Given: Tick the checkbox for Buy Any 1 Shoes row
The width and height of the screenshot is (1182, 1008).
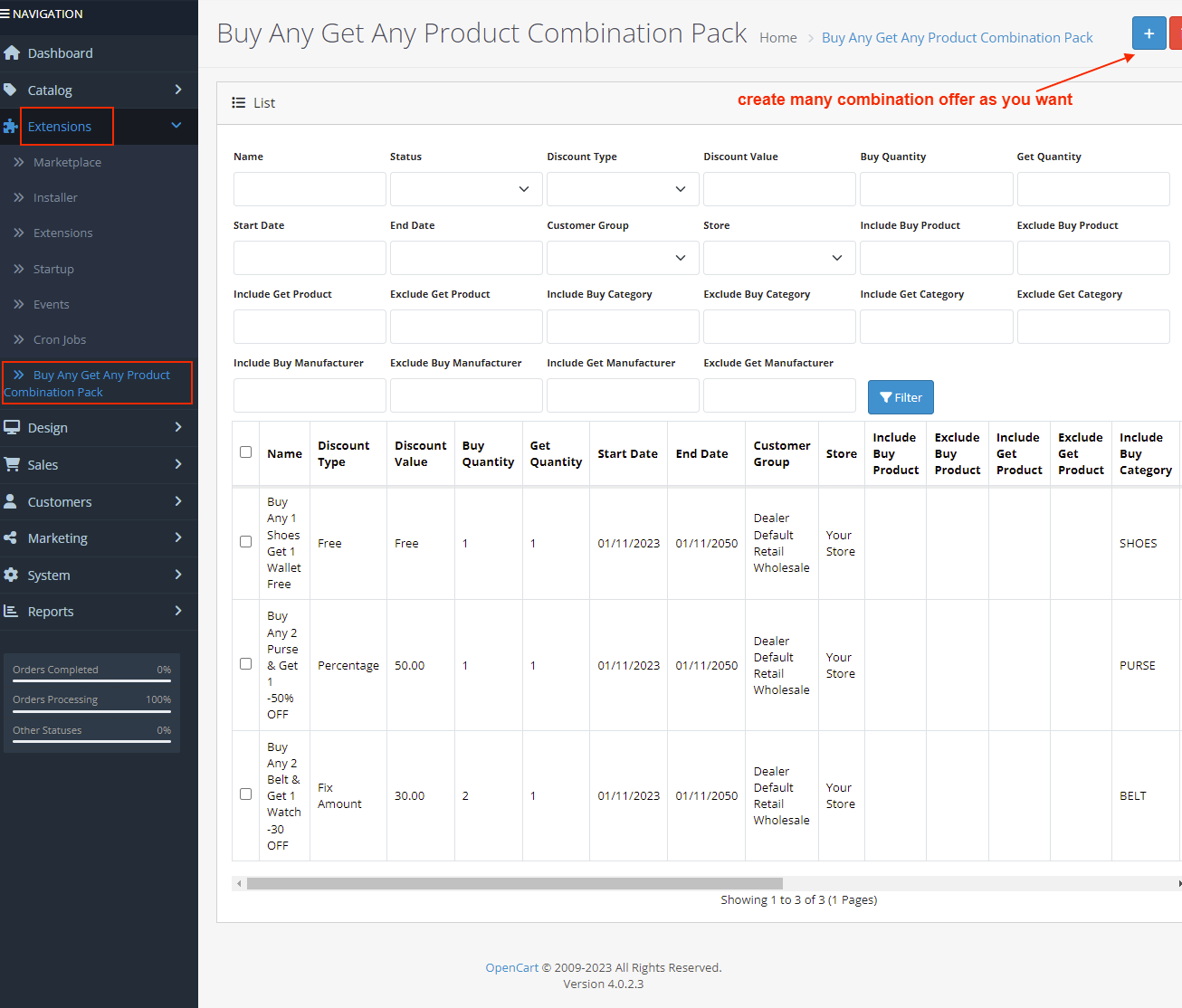Looking at the screenshot, I should (x=245, y=542).
